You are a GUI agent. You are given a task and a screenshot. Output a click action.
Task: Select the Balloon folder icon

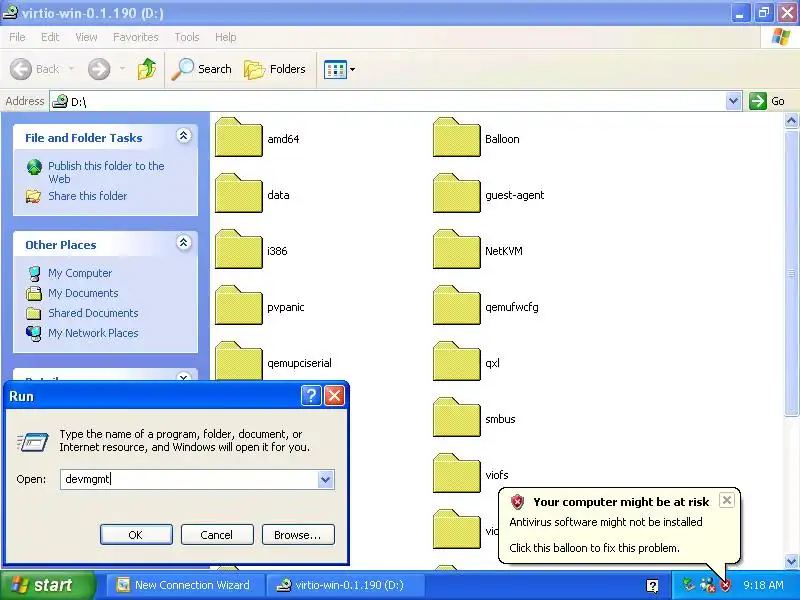(x=456, y=137)
